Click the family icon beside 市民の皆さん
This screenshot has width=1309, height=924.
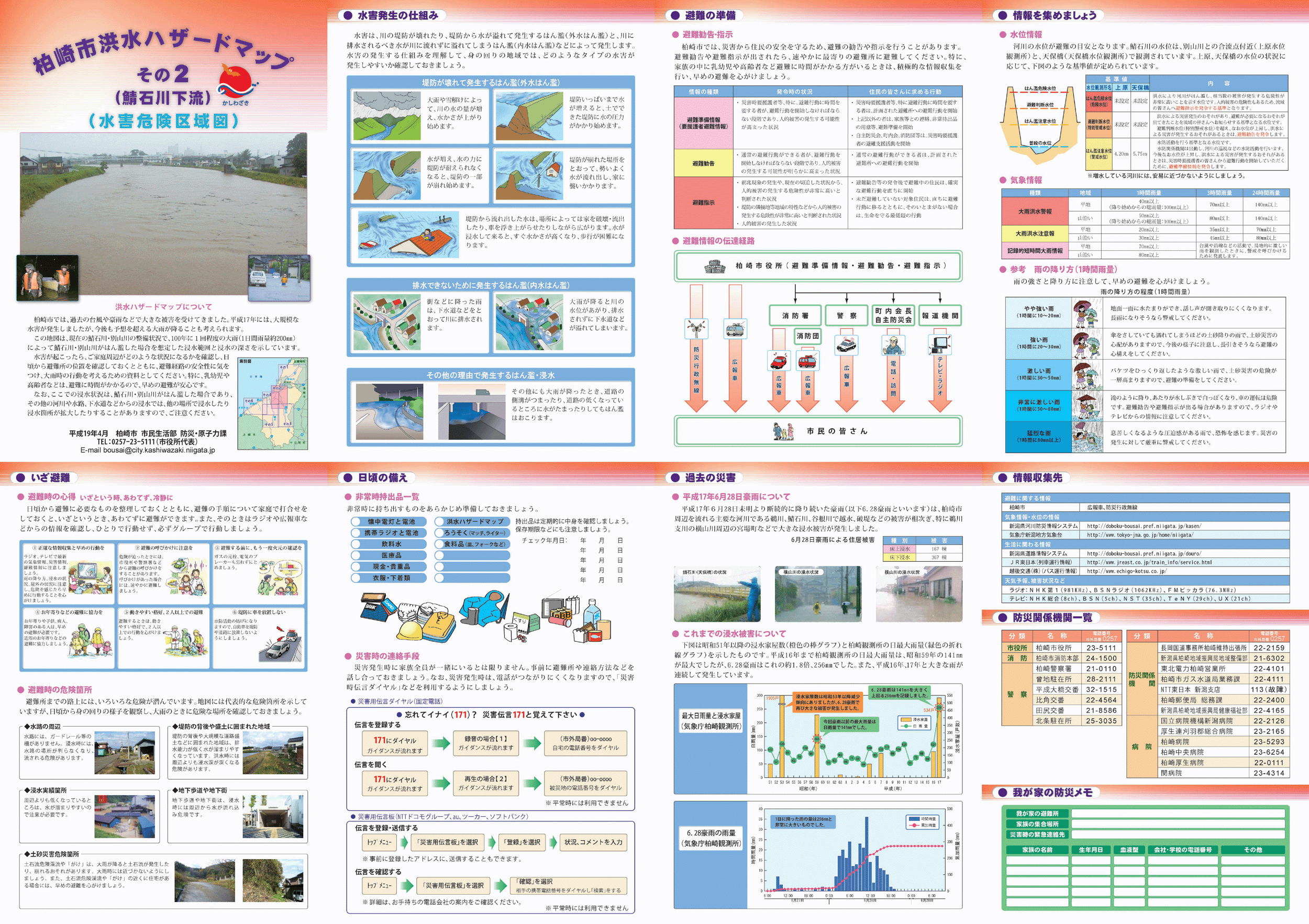click(783, 431)
